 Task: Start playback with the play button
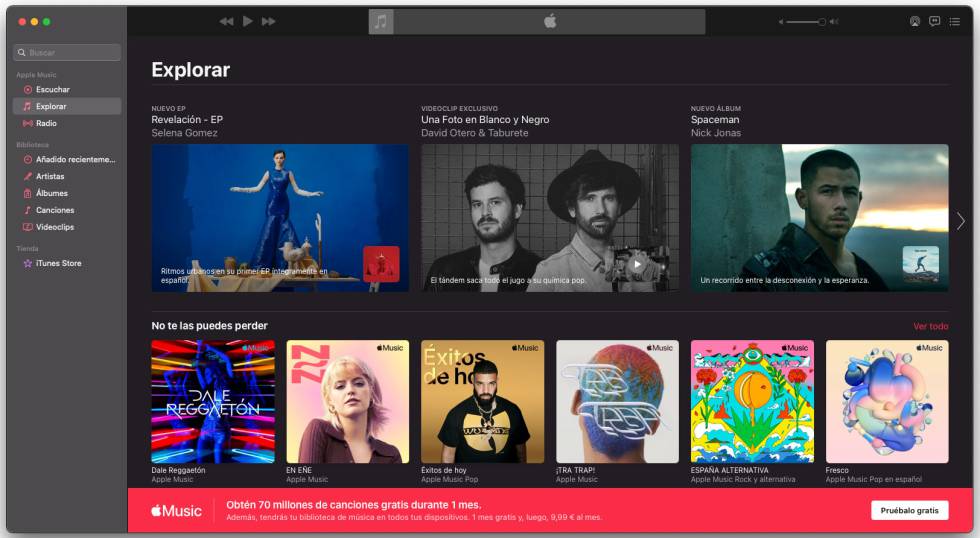coord(248,21)
